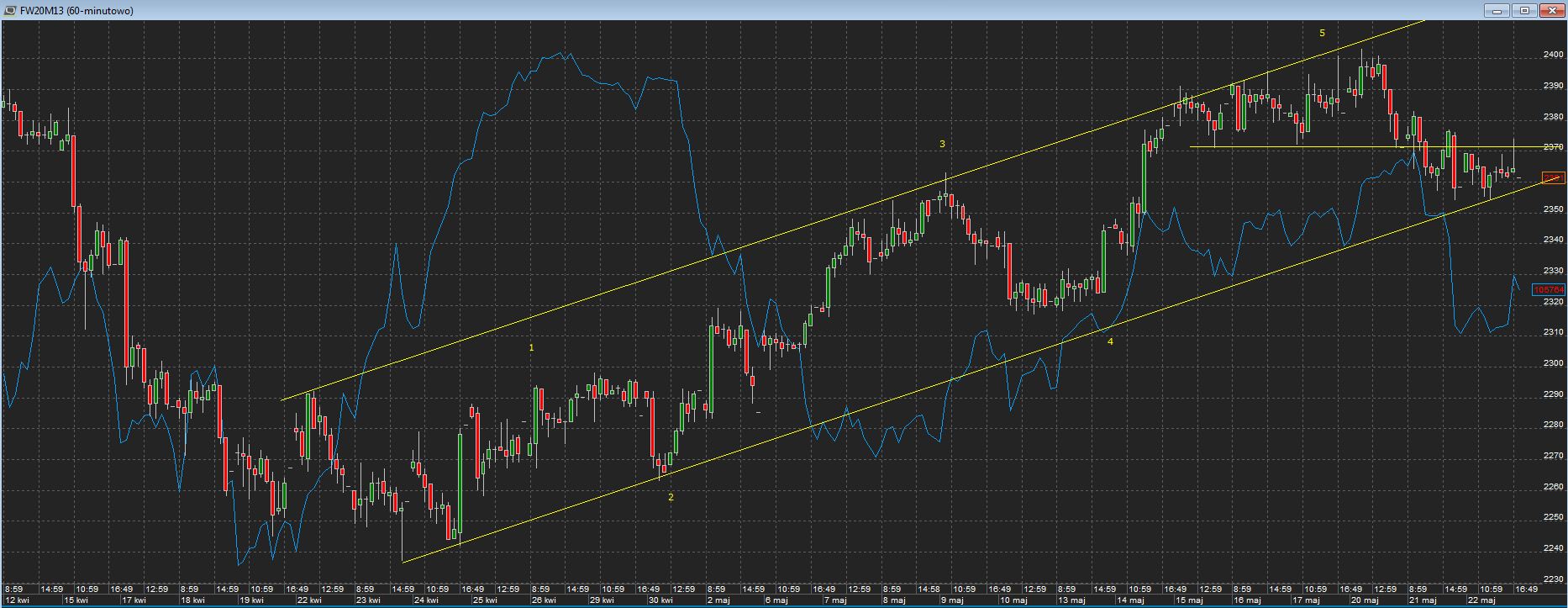
Task: Click the '2 maj' date label
Action: pos(719,600)
